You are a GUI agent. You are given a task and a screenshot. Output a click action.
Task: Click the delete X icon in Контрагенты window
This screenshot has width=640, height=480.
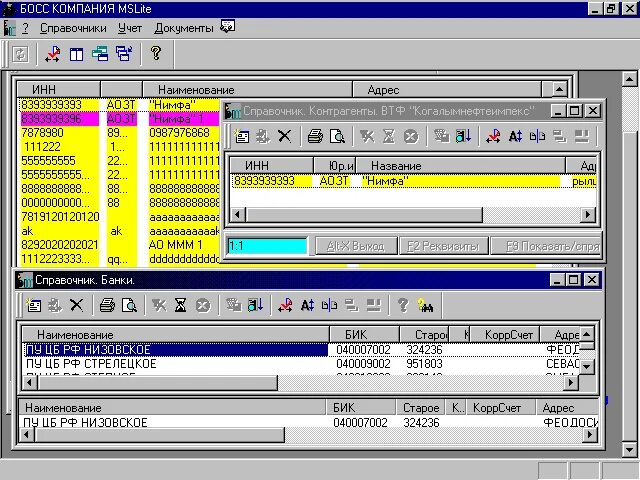[x=284, y=136]
